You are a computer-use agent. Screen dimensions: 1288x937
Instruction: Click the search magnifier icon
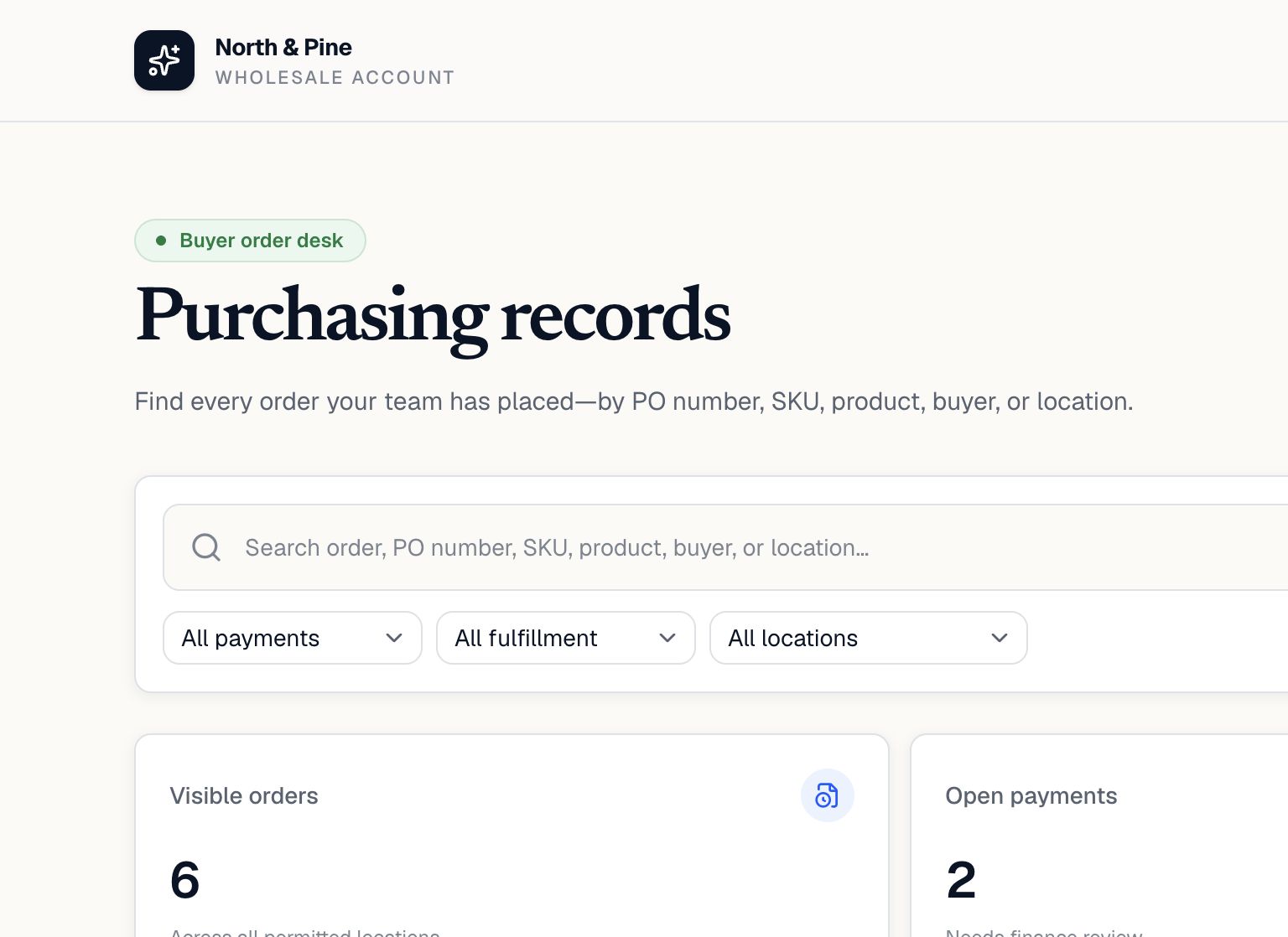[206, 547]
